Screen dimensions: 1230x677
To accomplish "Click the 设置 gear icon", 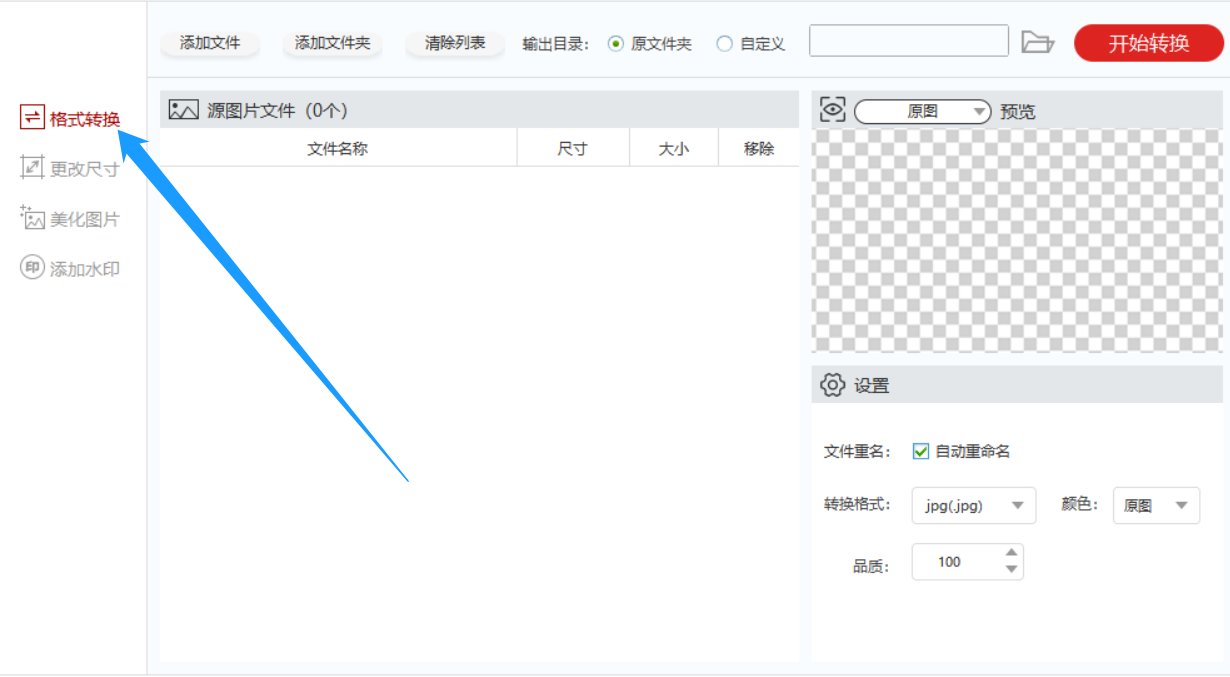I will (x=833, y=384).
